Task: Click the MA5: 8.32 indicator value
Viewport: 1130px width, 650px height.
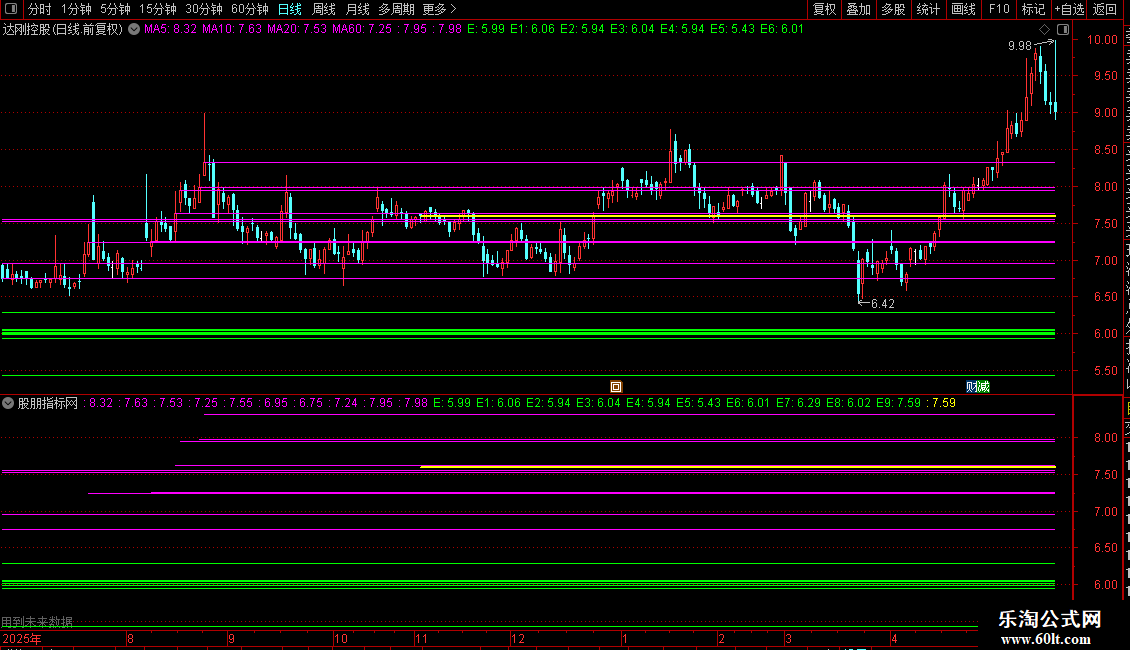Action: coord(170,30)
